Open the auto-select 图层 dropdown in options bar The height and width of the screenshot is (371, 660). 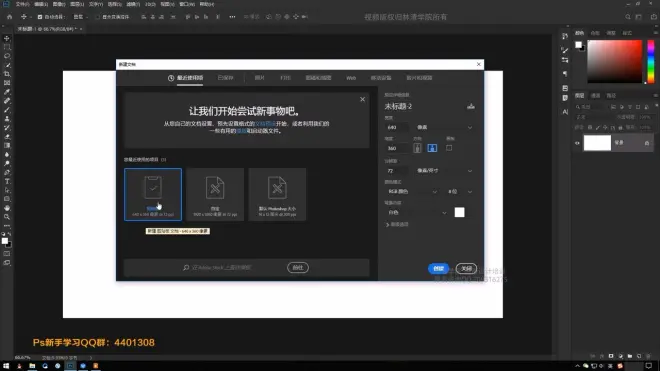click(x=81, y=17)
